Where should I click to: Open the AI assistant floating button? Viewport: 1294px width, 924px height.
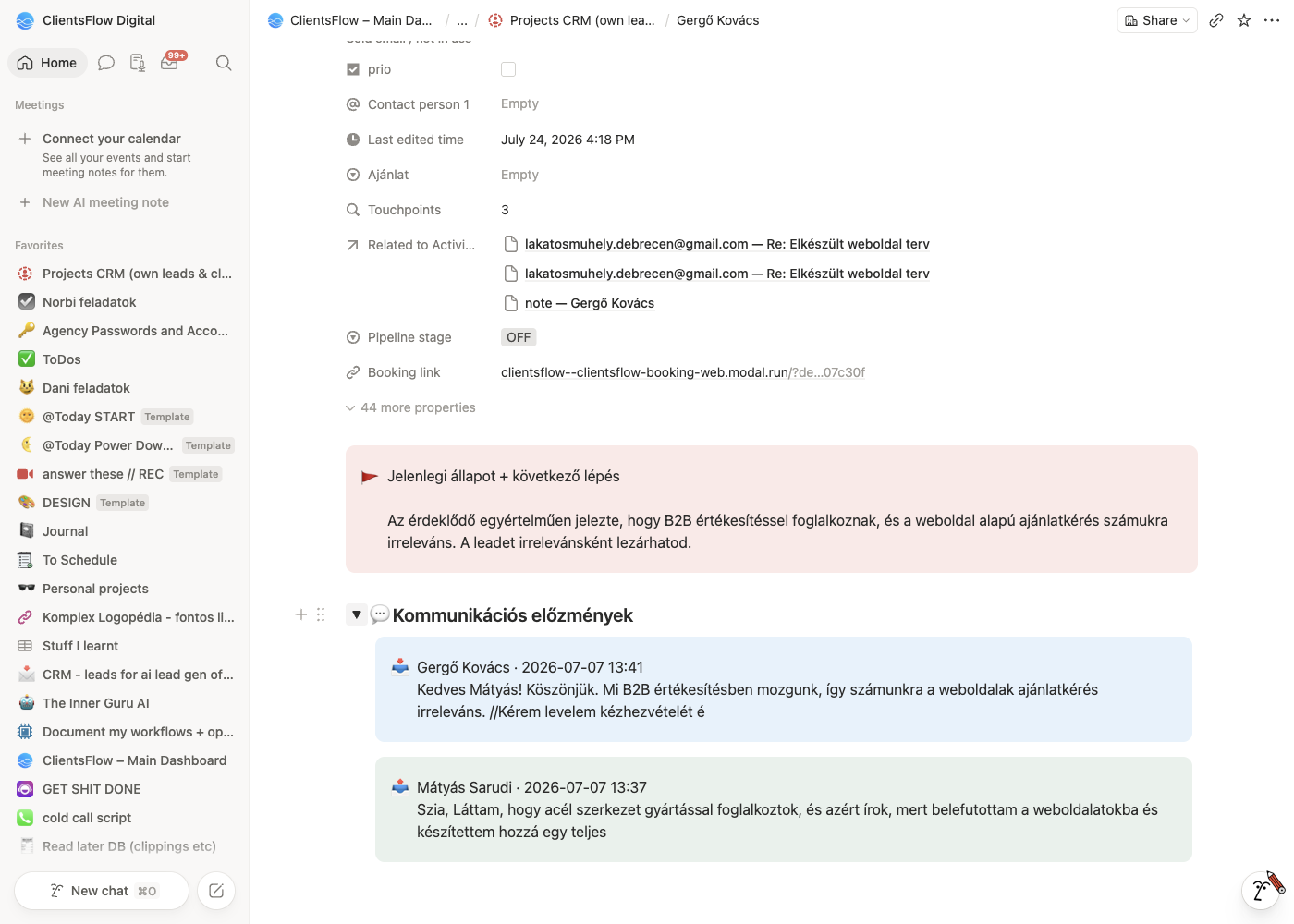point(1263,889)
